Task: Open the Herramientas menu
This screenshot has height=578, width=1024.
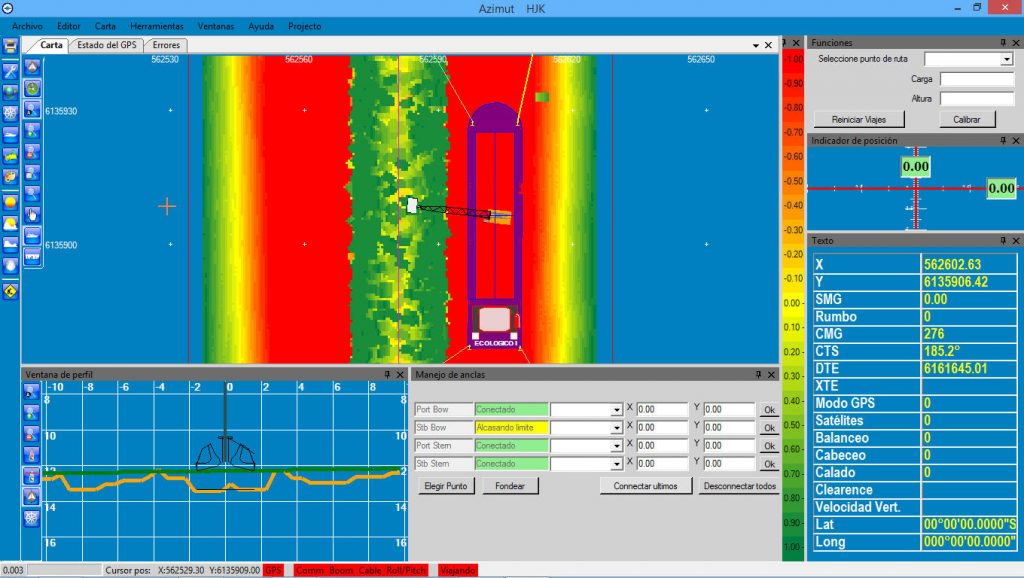Action: point(157,25)
